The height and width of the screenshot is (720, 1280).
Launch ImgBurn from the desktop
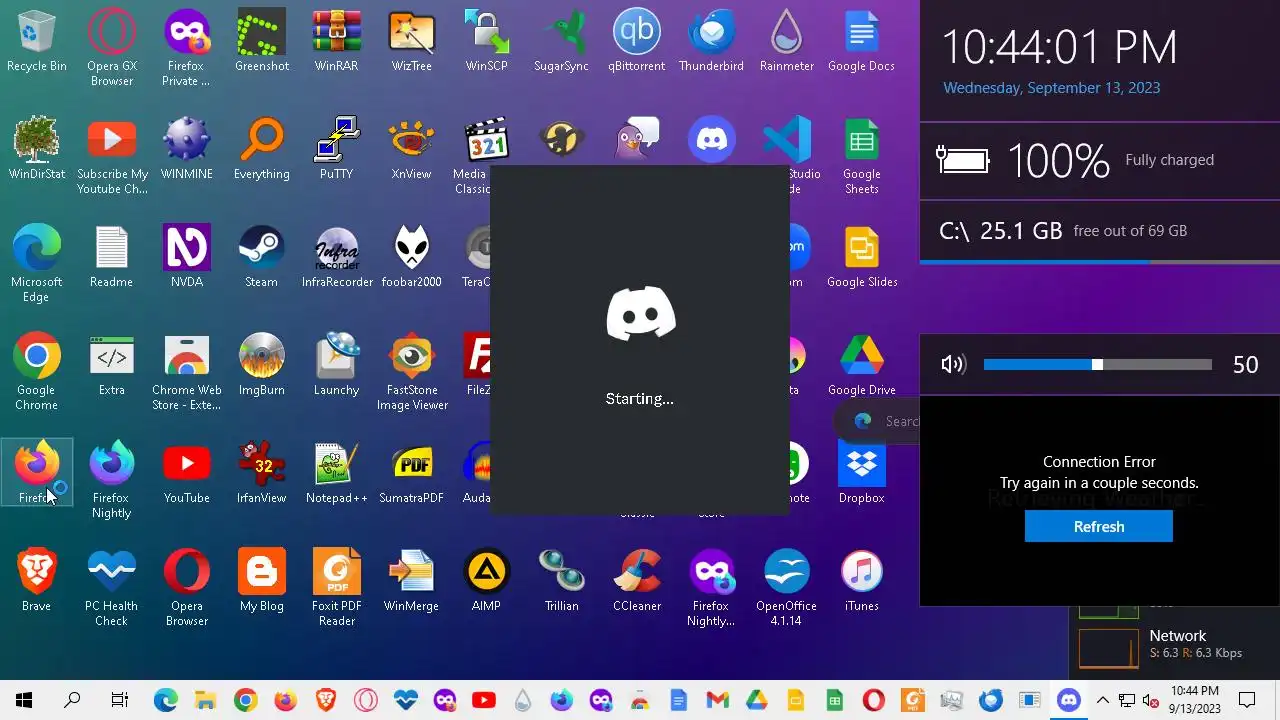tap(261, 366)
